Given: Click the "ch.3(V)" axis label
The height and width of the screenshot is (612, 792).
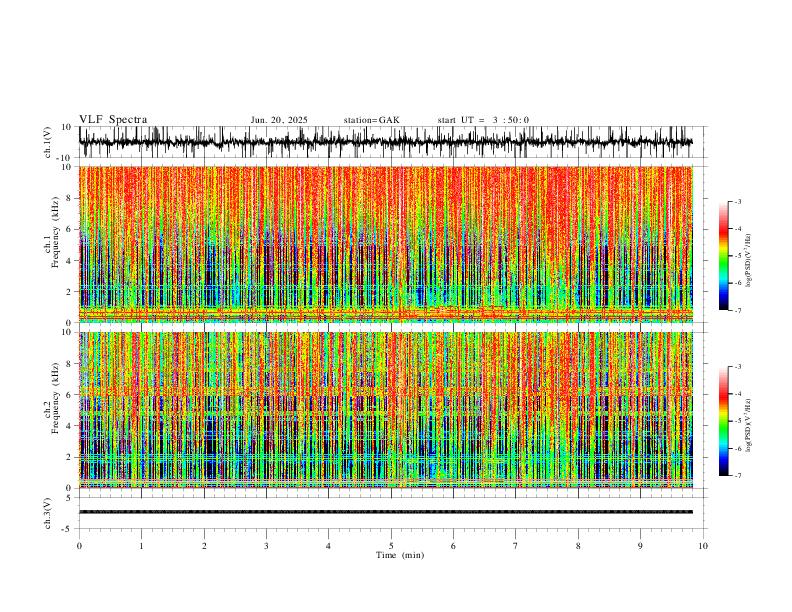Looking at the screenshot, I should click(x=48, y=513).
